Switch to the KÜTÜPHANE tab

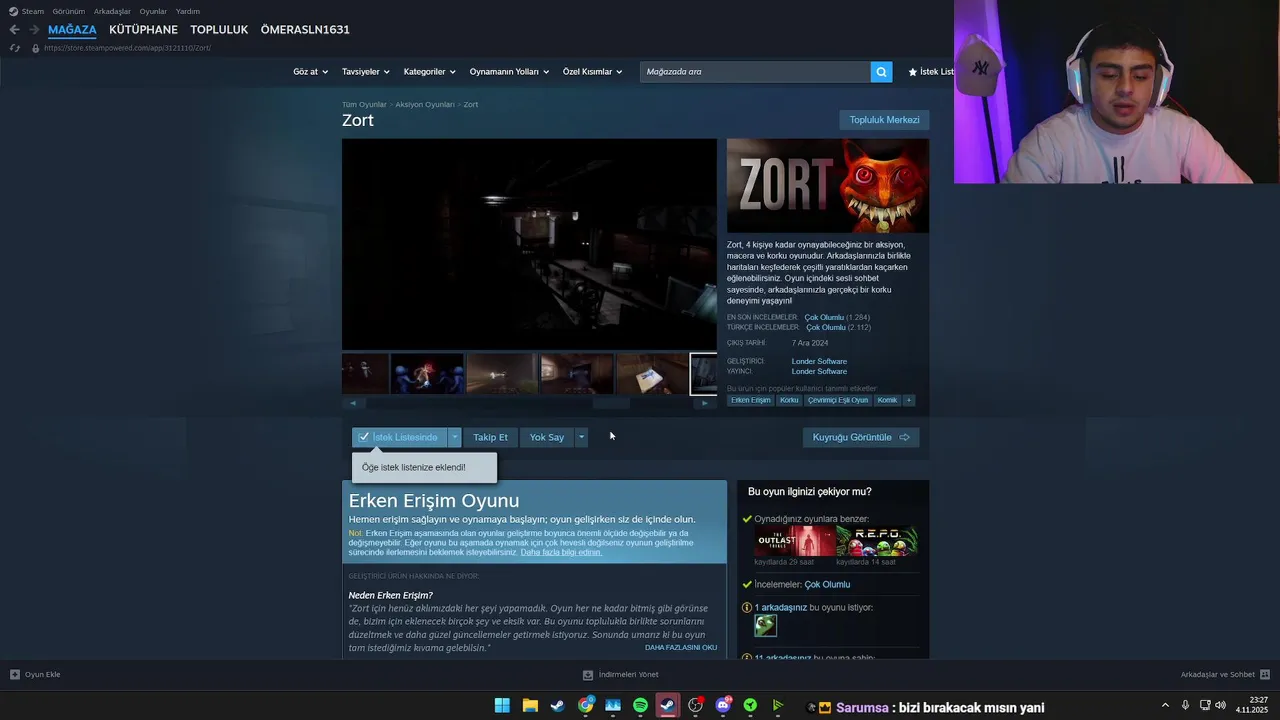coord(143,30)
